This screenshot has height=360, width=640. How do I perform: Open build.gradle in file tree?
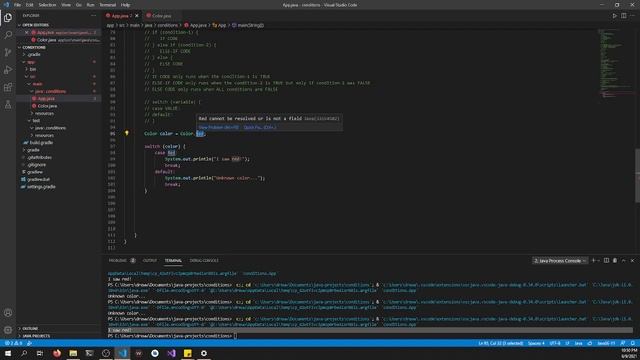41,142
